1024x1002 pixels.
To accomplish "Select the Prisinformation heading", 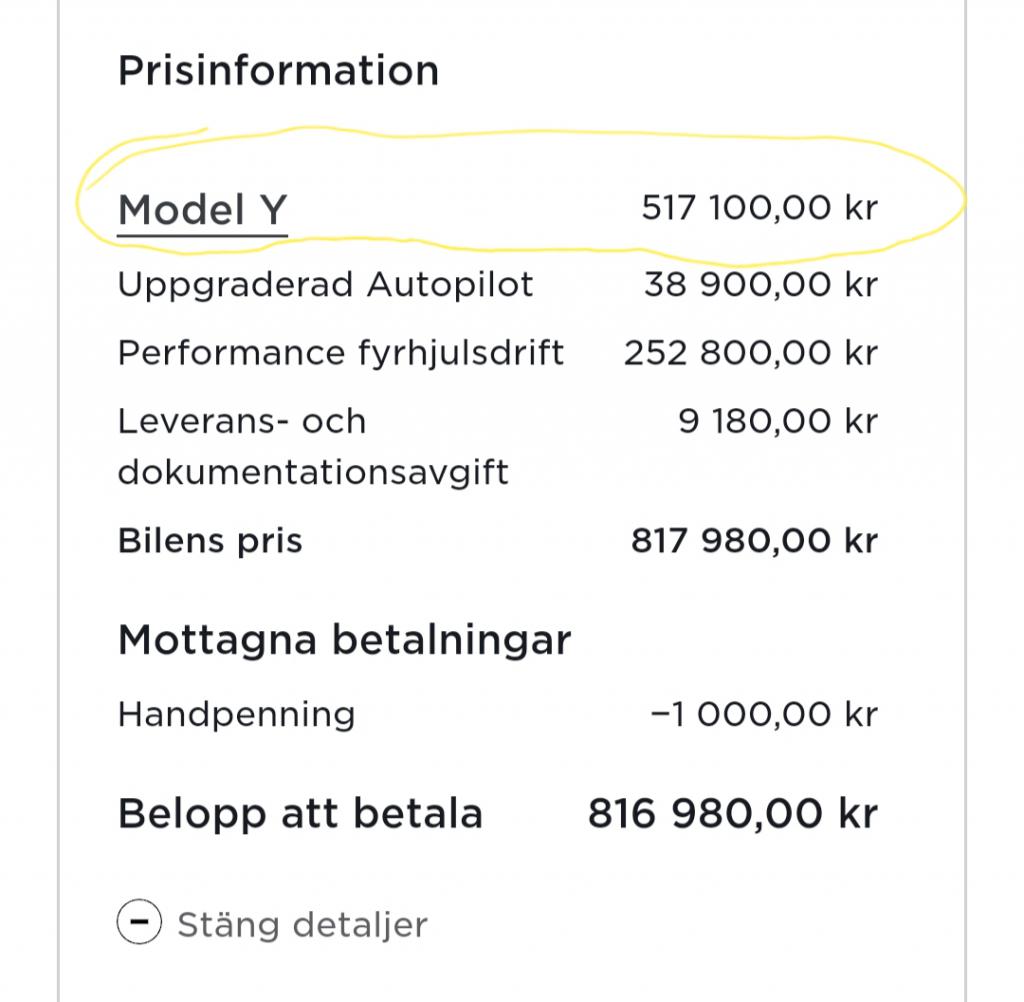I will coord(278,70).
